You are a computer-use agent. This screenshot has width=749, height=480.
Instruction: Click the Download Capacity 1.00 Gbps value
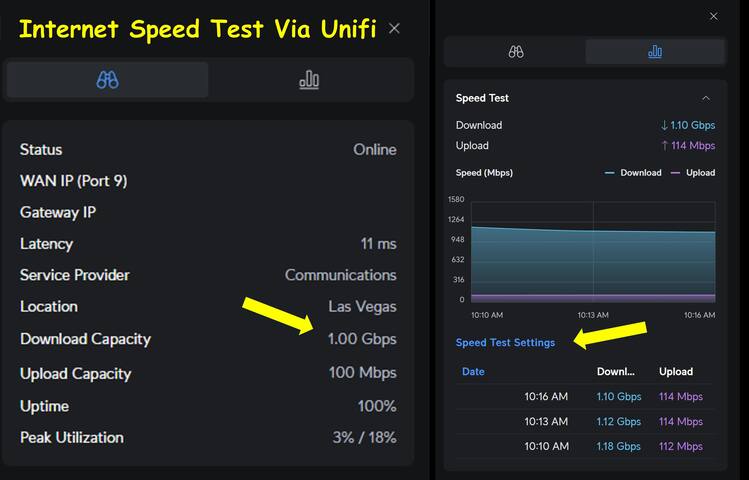click(x=362, y=339)
